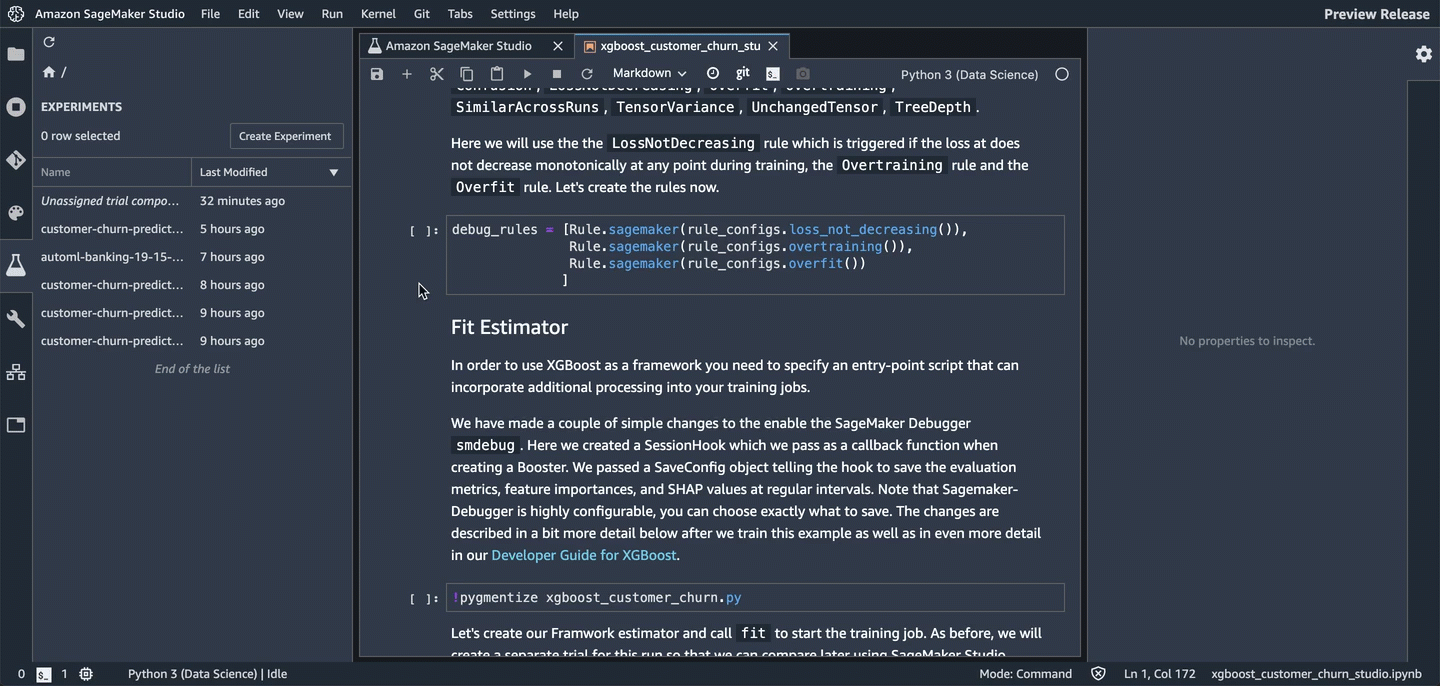
Task: Select customer-churn-predict row from 8 hours ago
Action: pos(192,285)
